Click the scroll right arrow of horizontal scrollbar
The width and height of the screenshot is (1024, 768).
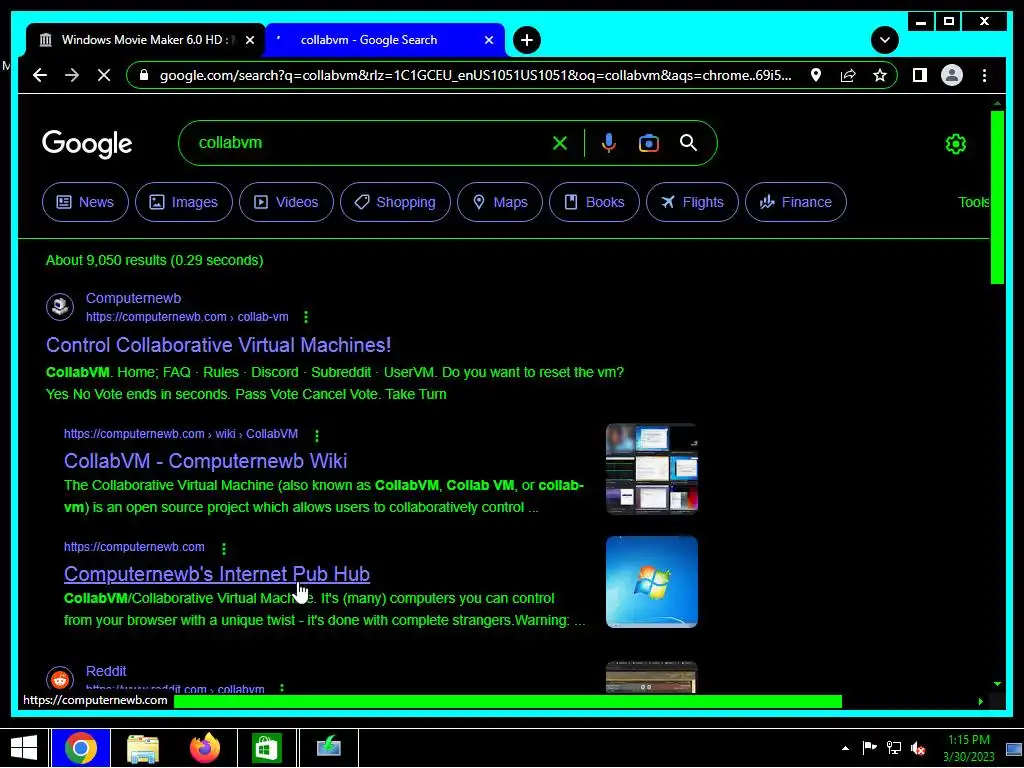(x=980, y=701)
